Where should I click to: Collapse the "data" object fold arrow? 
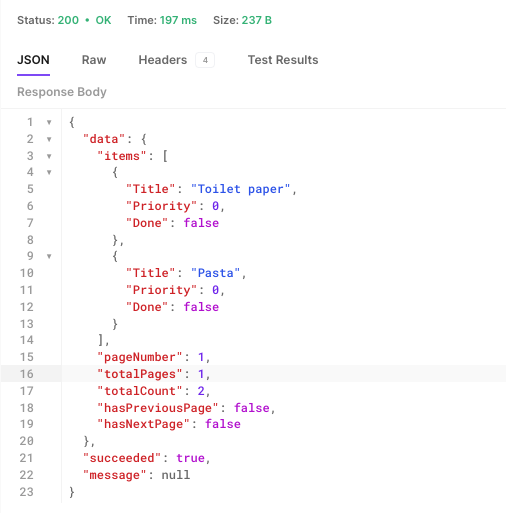pos(49,139)
